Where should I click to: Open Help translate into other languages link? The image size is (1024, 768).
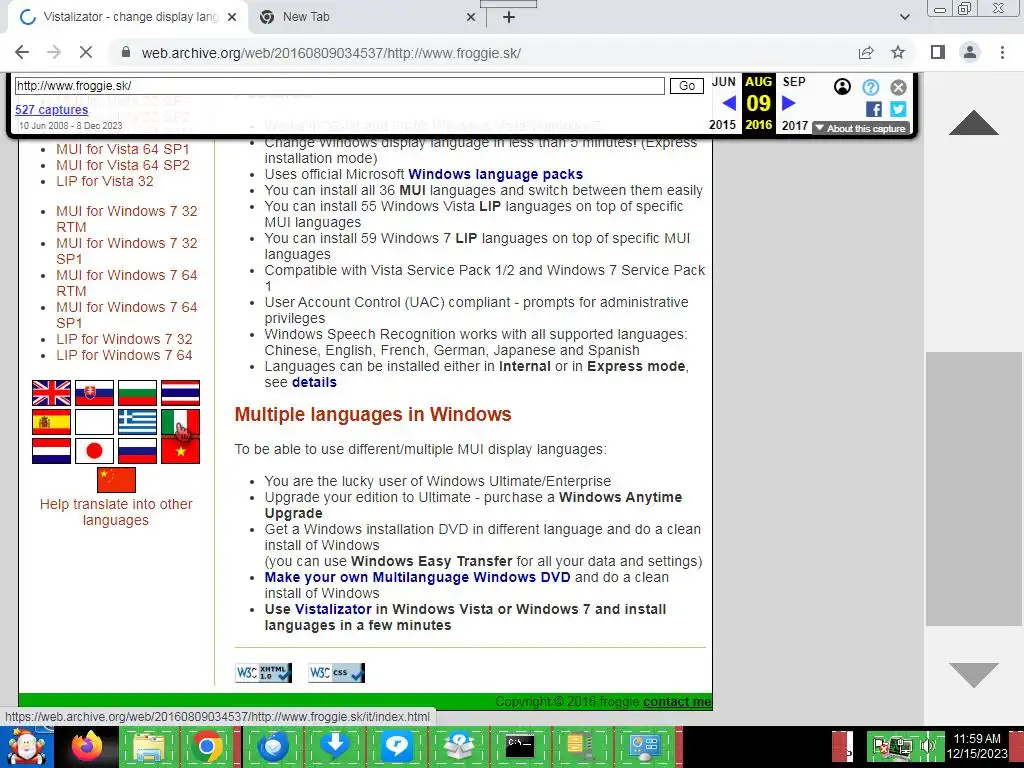coord(116,512)
